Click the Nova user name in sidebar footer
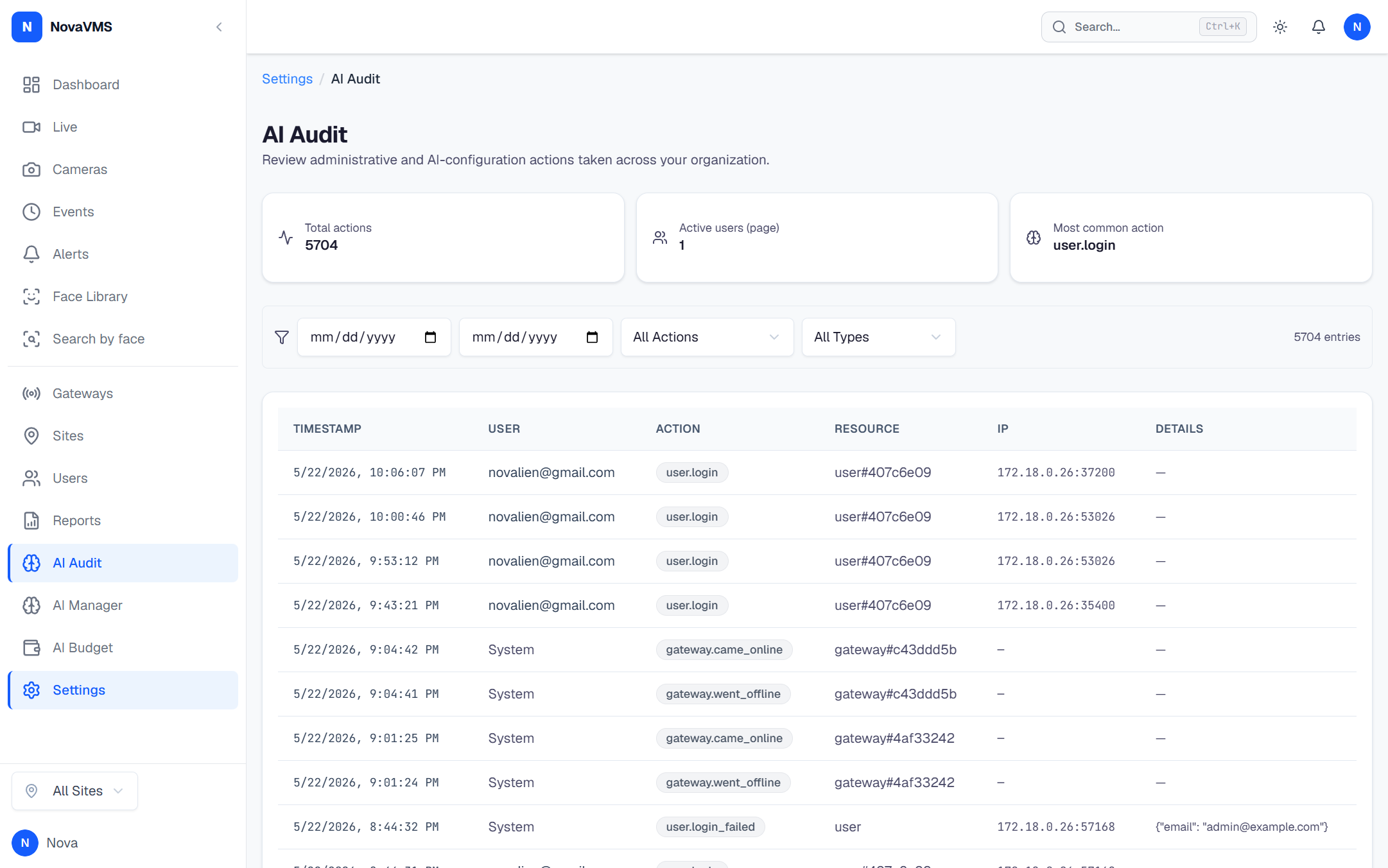Viewport: 1388px width, 868px height. pyautogui.click(x=62, y=843)
